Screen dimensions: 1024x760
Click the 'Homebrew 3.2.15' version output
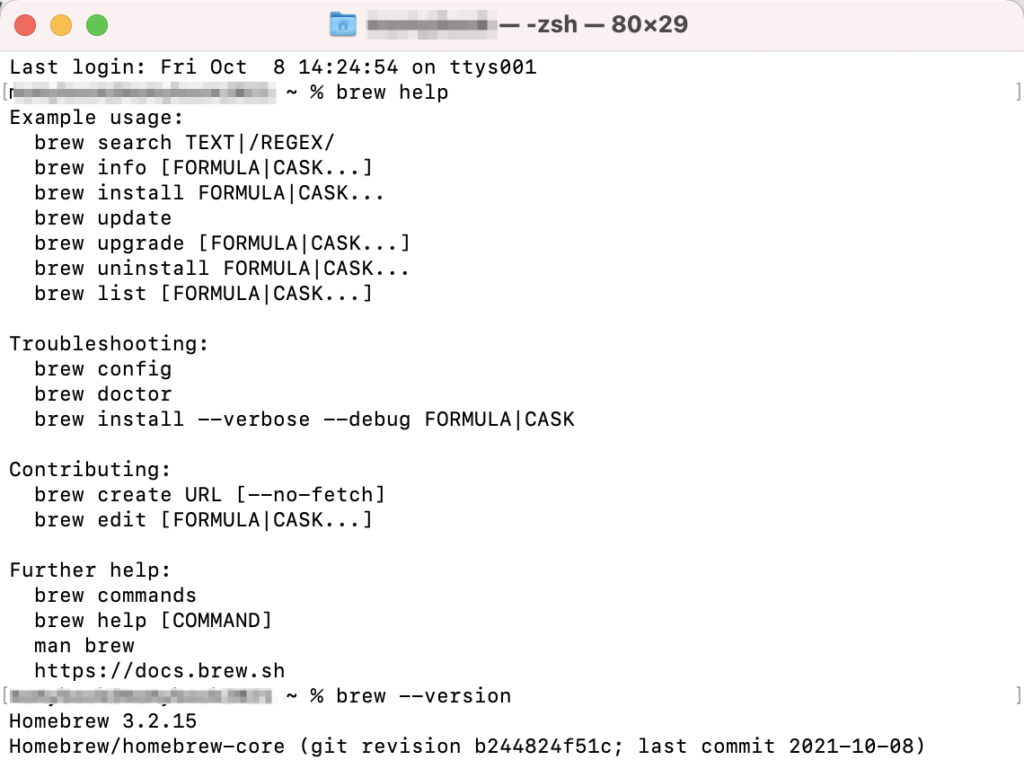[x=103, y=721]
